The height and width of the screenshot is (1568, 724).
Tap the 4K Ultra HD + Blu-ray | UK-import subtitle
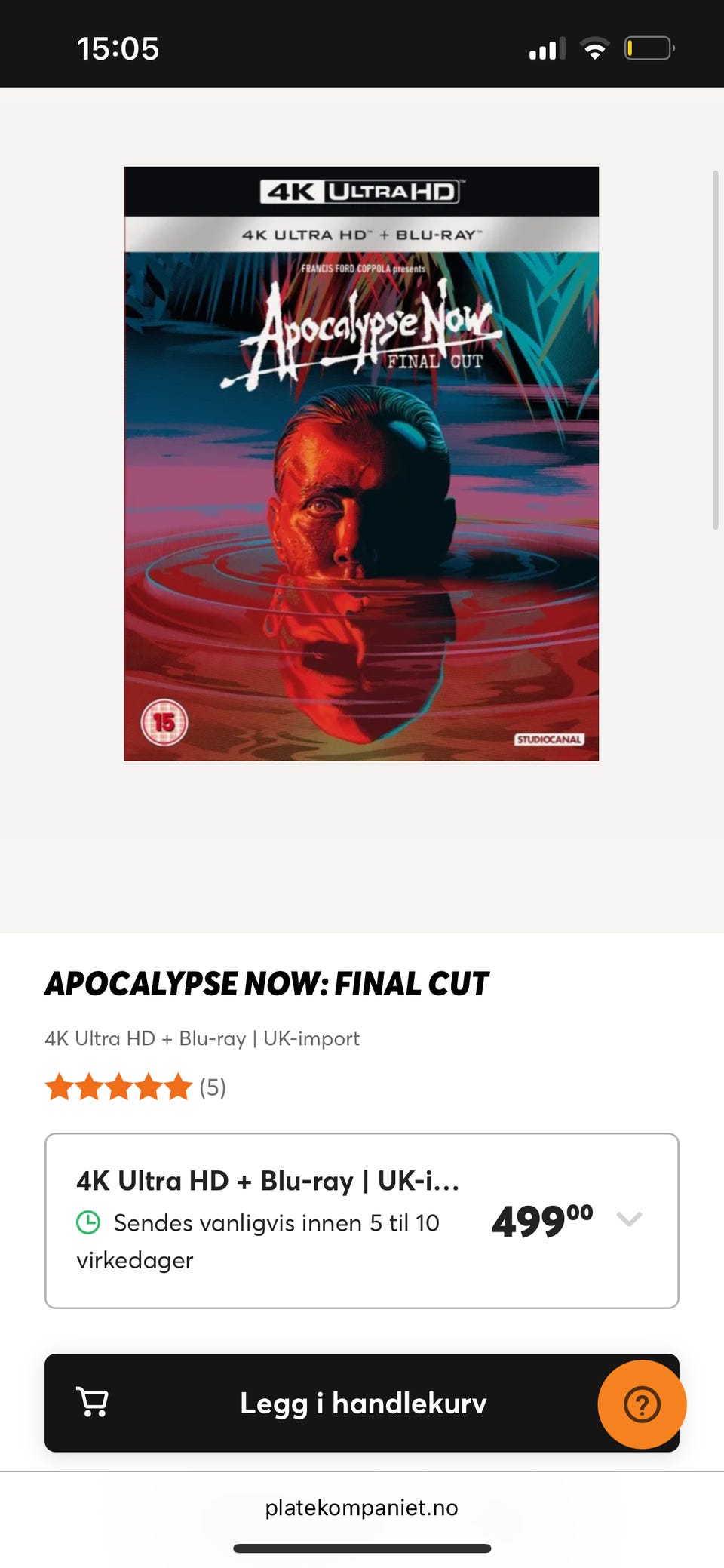click(x=202, y=1038)
